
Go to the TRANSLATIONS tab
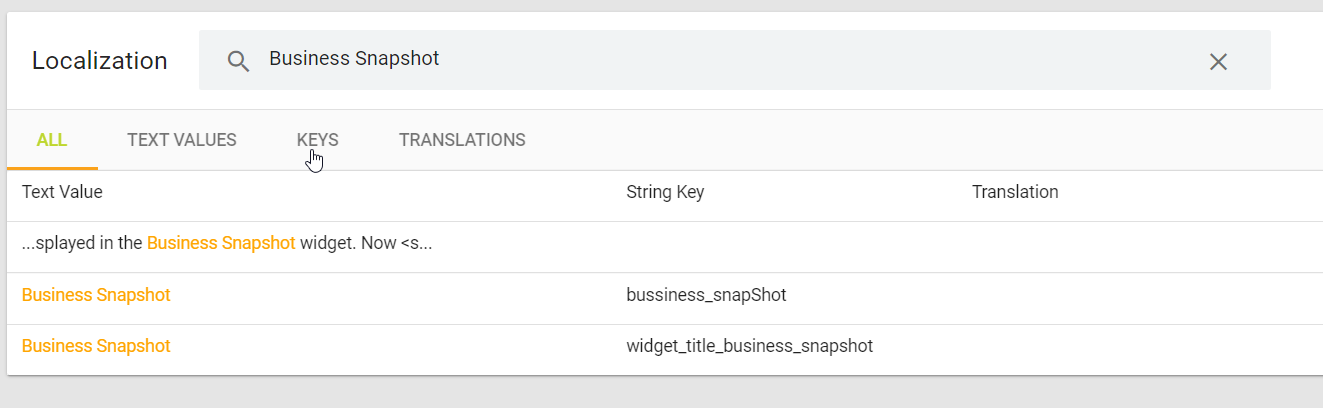tap(462, 140)
